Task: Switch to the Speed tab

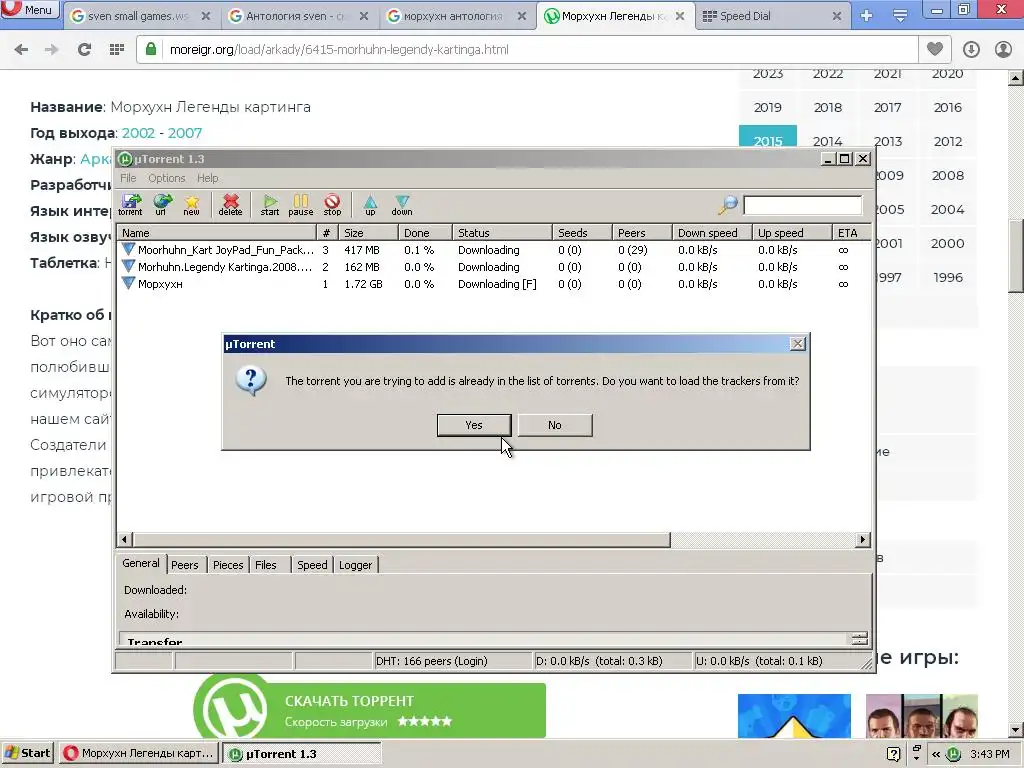Action: point(312,565)
